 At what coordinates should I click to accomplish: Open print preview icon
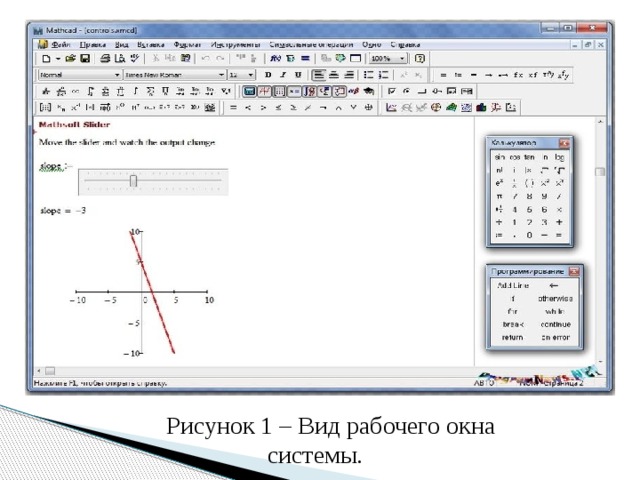[x=120, y=58]
